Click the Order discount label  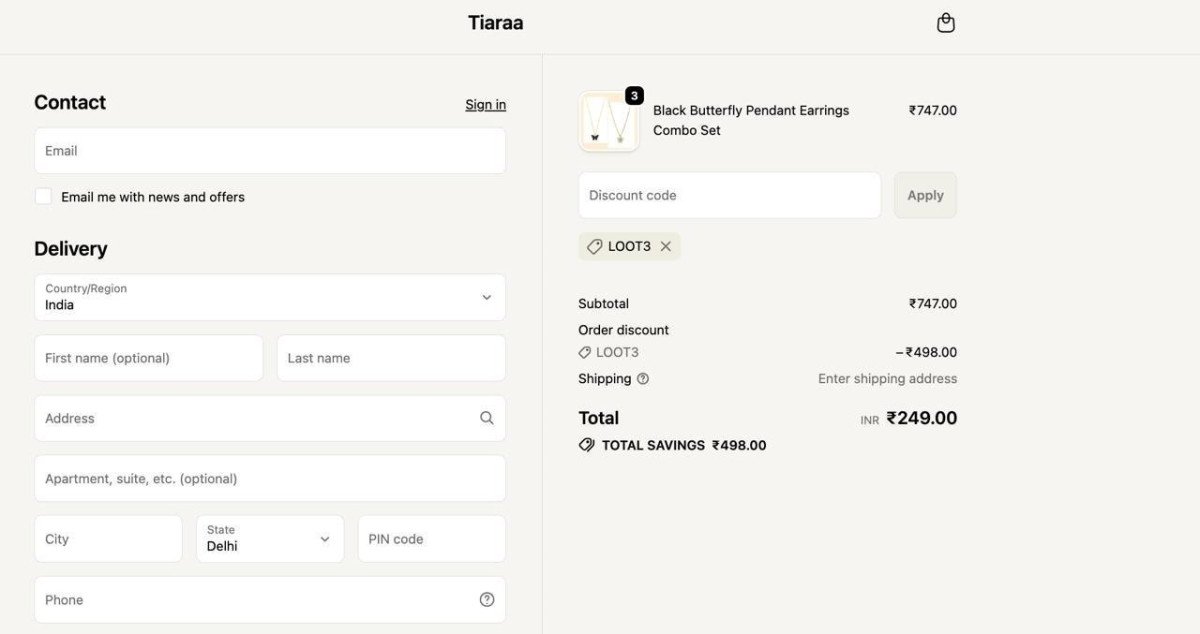click(623, 330)
